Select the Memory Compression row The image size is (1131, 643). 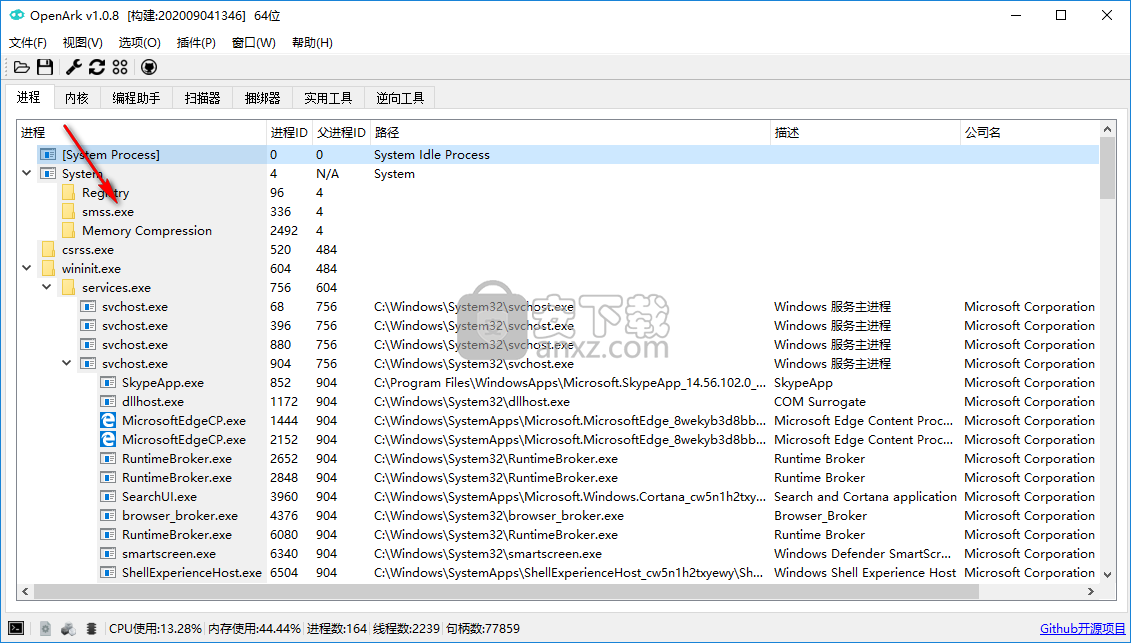pyautogui.click(x=558, y=230)
